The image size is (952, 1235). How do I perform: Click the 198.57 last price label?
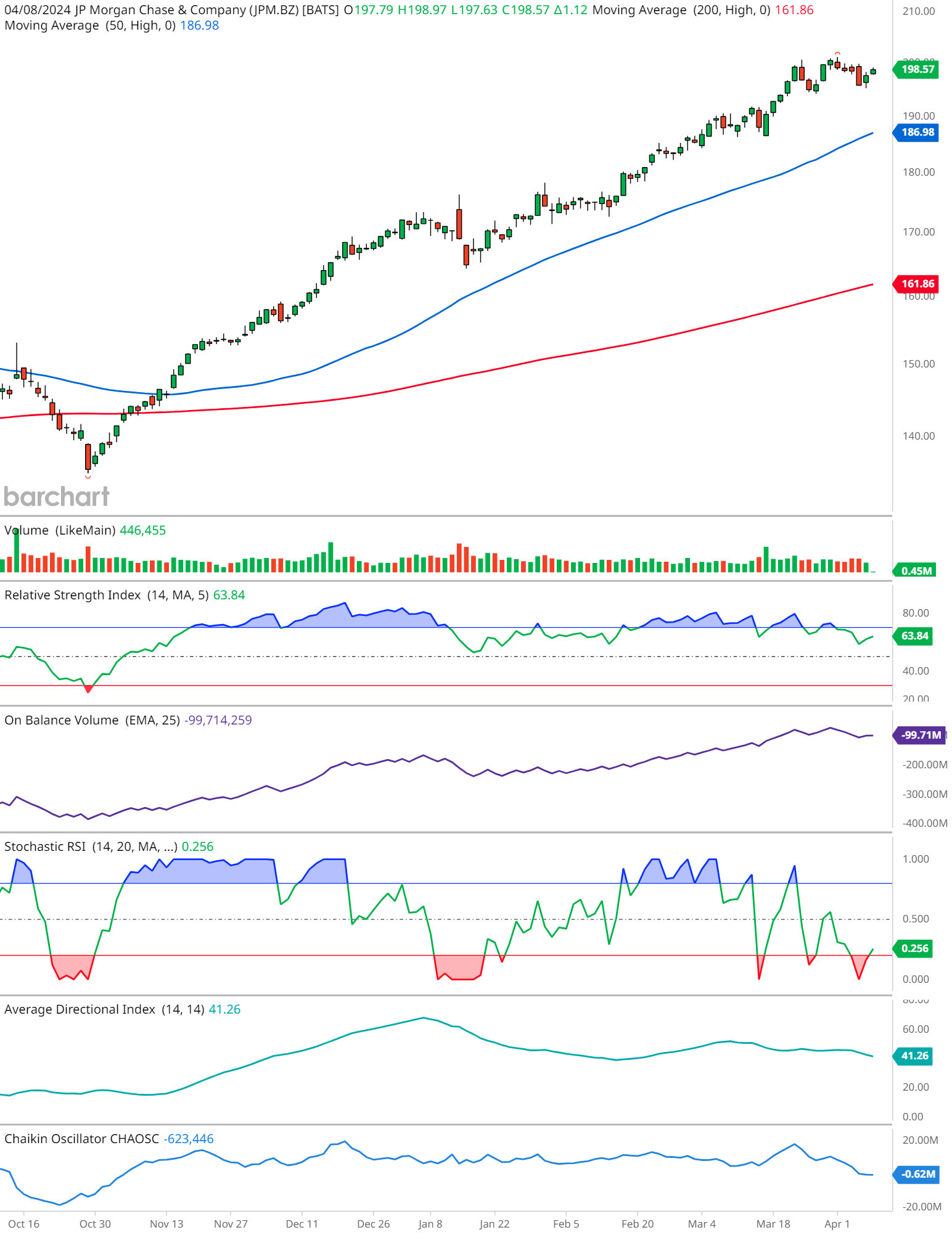[x=917, y=69]
